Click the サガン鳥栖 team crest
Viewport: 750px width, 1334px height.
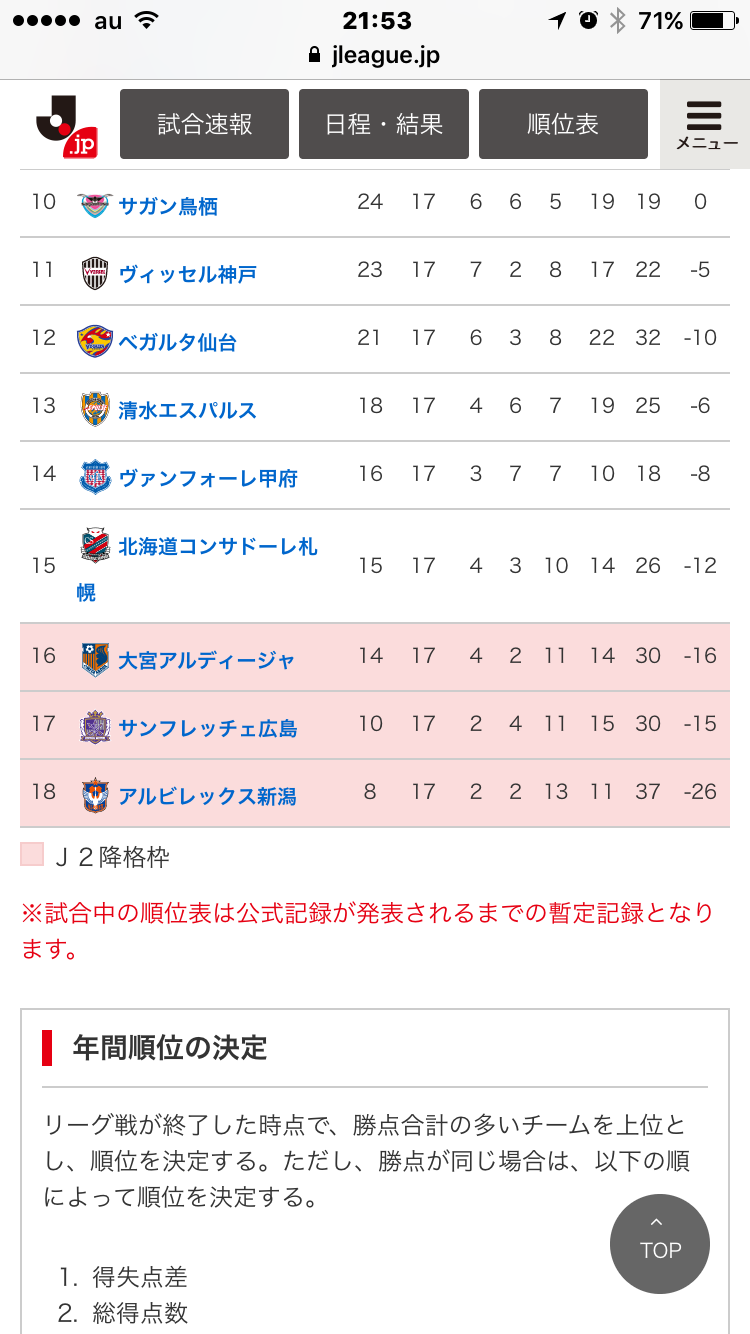[95, 205]
